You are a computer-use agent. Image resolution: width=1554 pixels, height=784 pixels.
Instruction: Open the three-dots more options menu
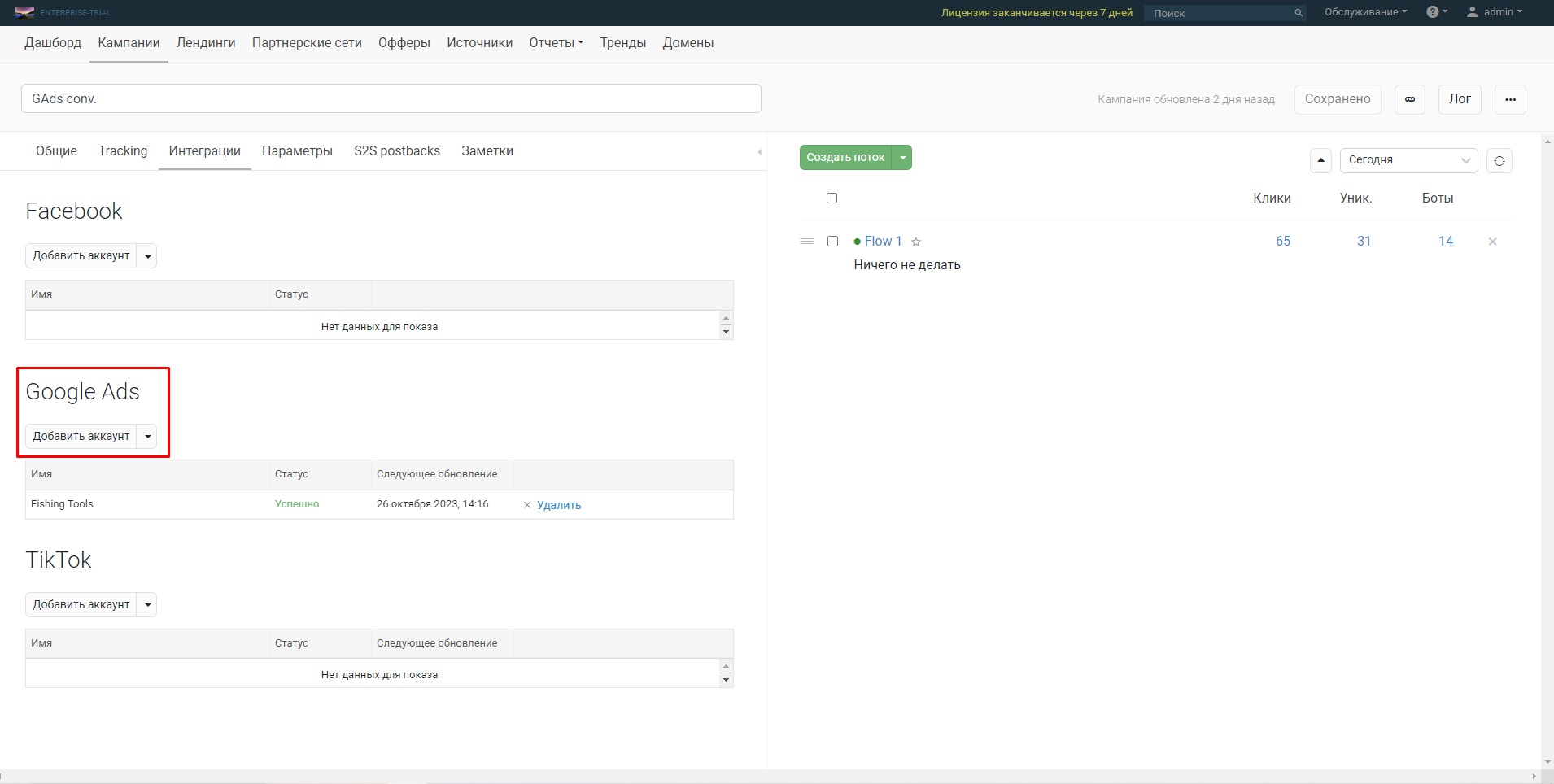tap(1510, 99)
